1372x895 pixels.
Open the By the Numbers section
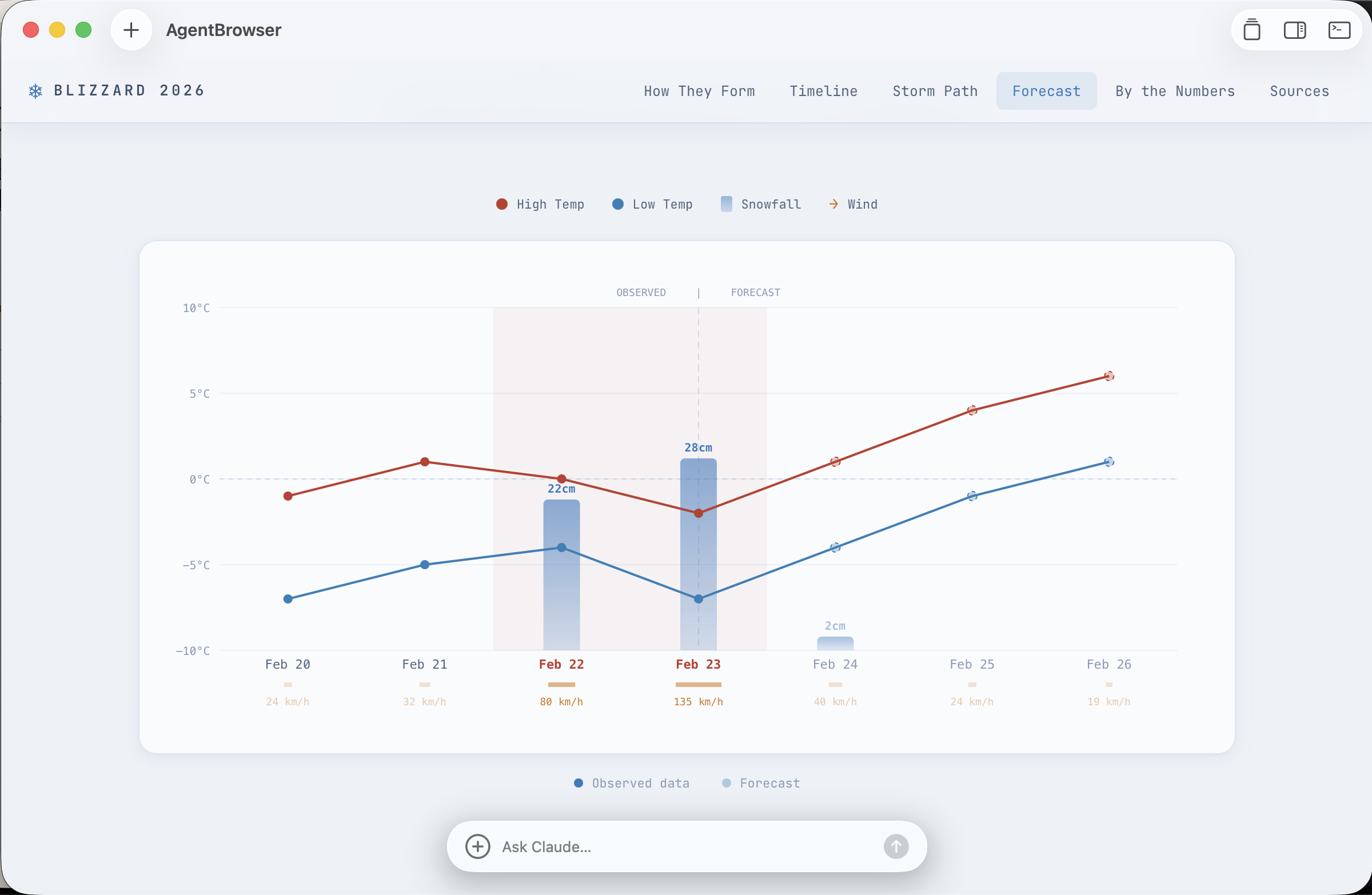[1175, 91]
